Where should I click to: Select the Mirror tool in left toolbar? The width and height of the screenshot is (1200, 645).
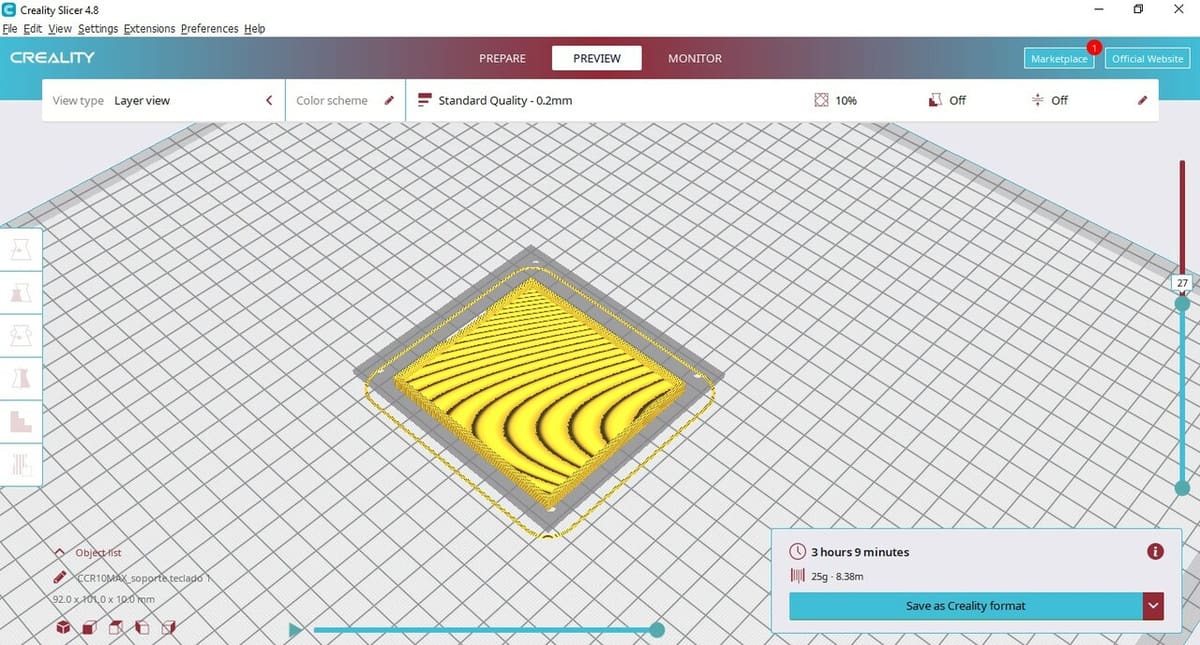pyautogui.click(x=21, y=378)
